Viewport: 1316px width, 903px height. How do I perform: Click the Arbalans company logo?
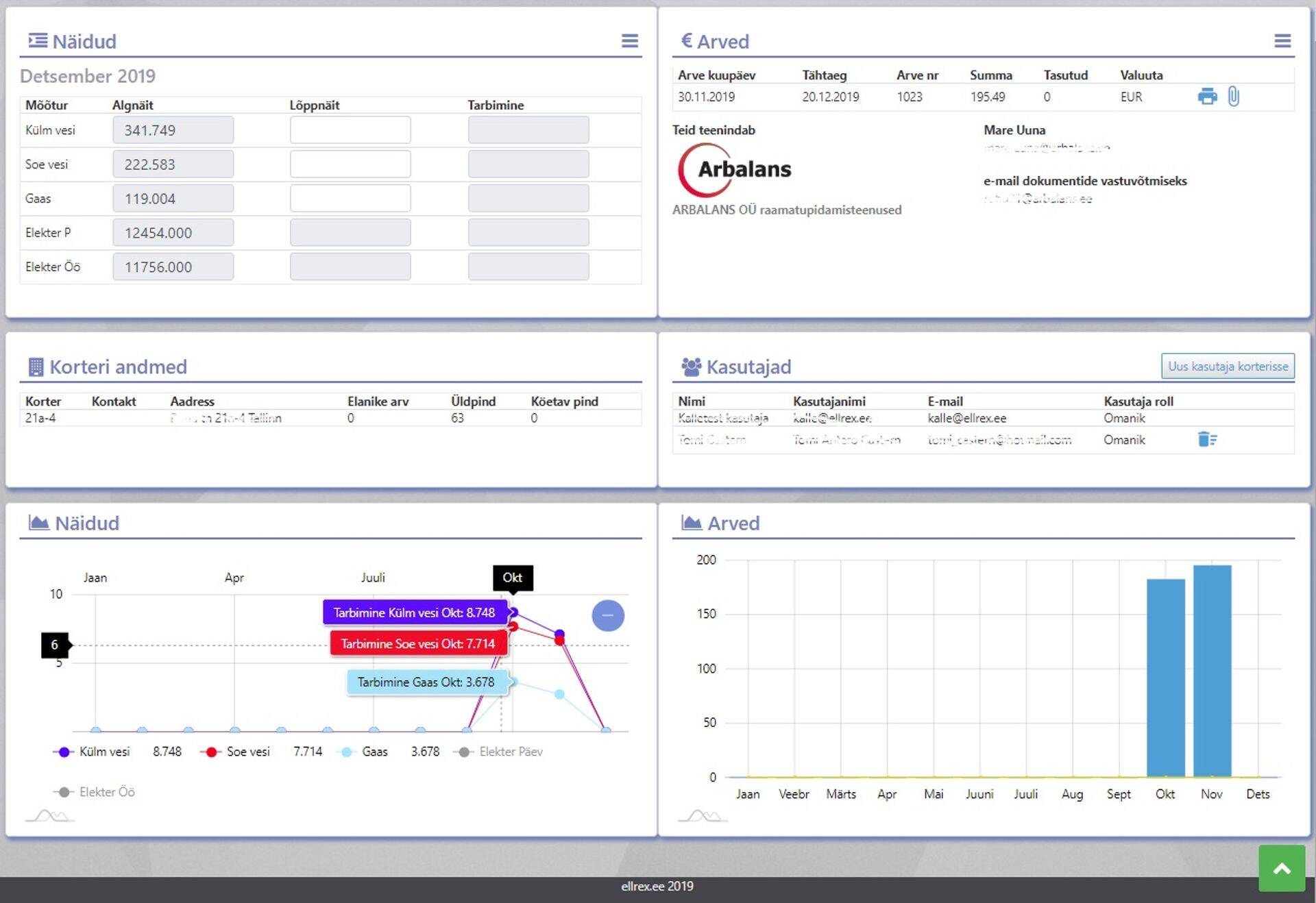click(x=735, y=169)
